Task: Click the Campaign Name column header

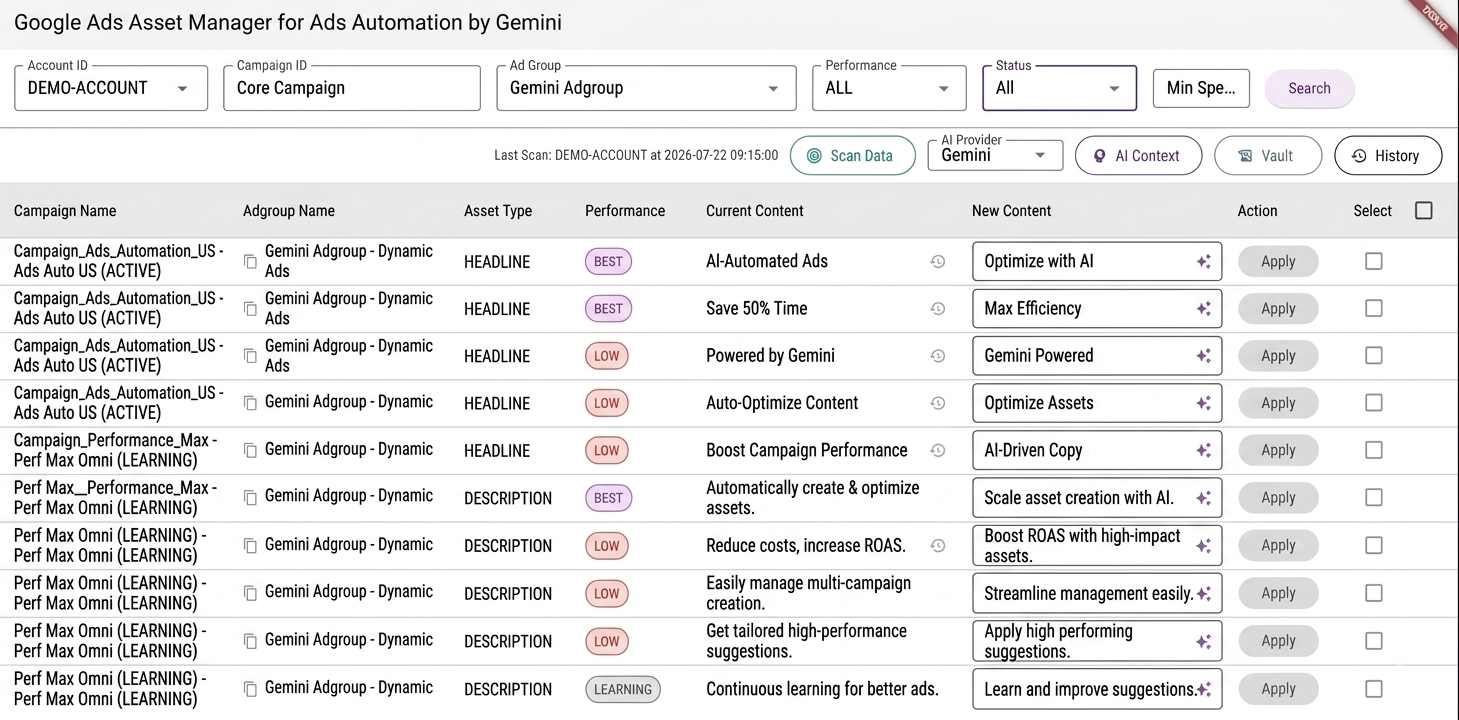Action: click(x=65, y=211)
